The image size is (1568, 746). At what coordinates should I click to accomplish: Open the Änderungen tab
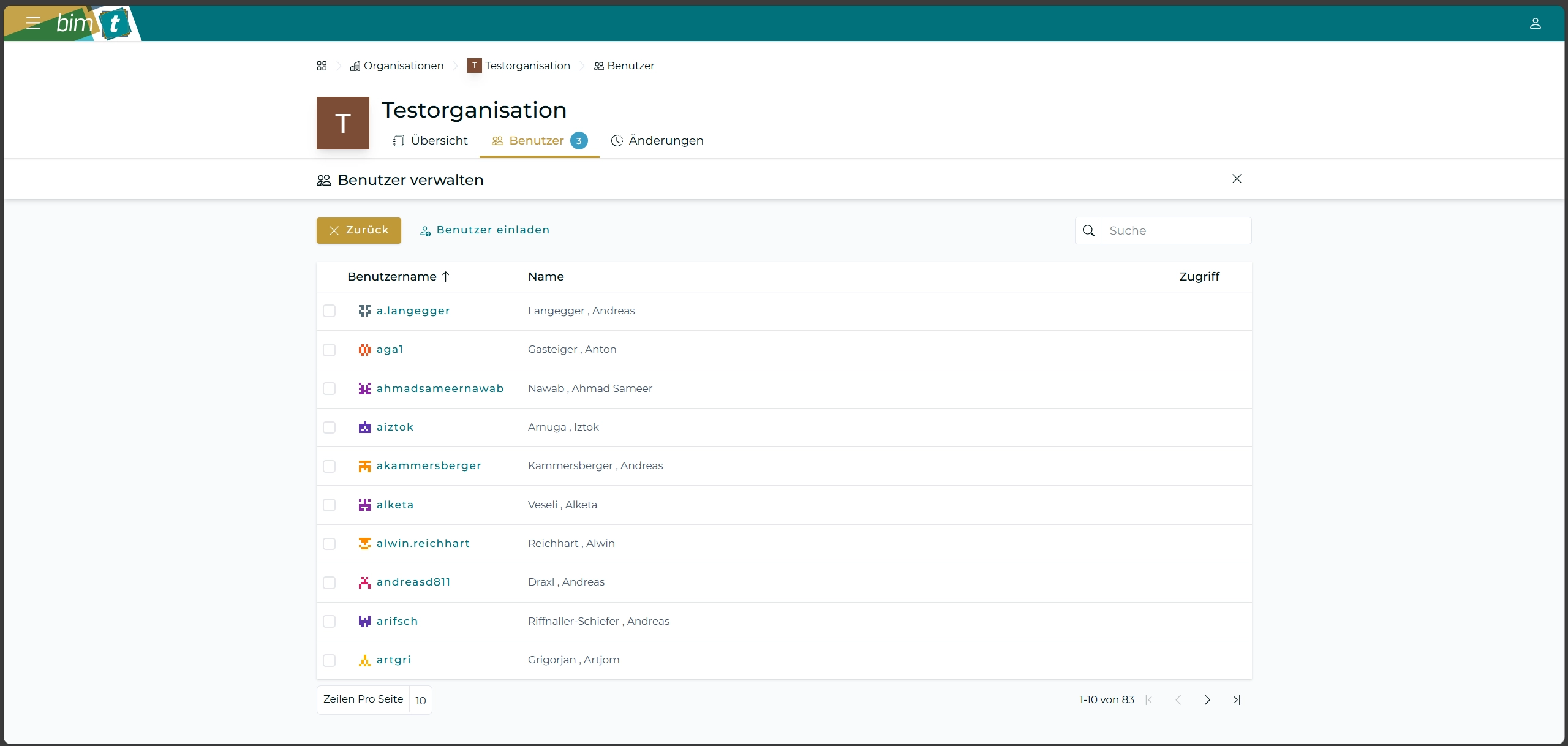pyautogui.click(x=657, y=141)
